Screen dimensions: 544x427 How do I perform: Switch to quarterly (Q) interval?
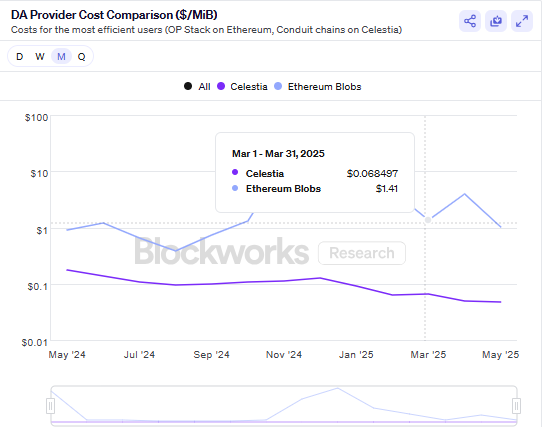click(x=81, y=56)
